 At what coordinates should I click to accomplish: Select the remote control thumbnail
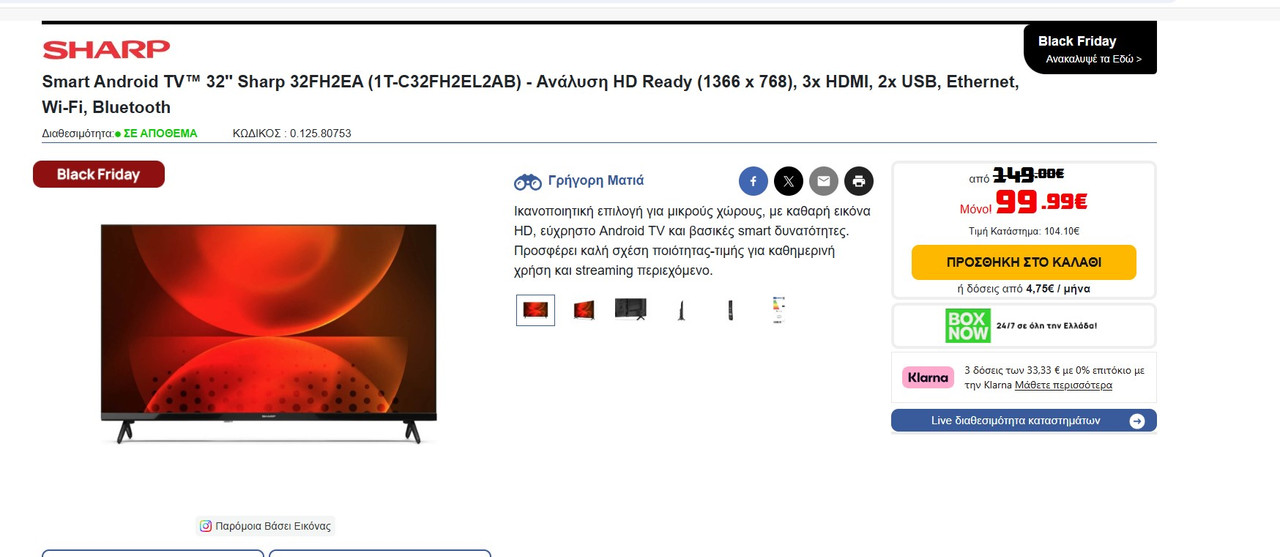point(731,310)
